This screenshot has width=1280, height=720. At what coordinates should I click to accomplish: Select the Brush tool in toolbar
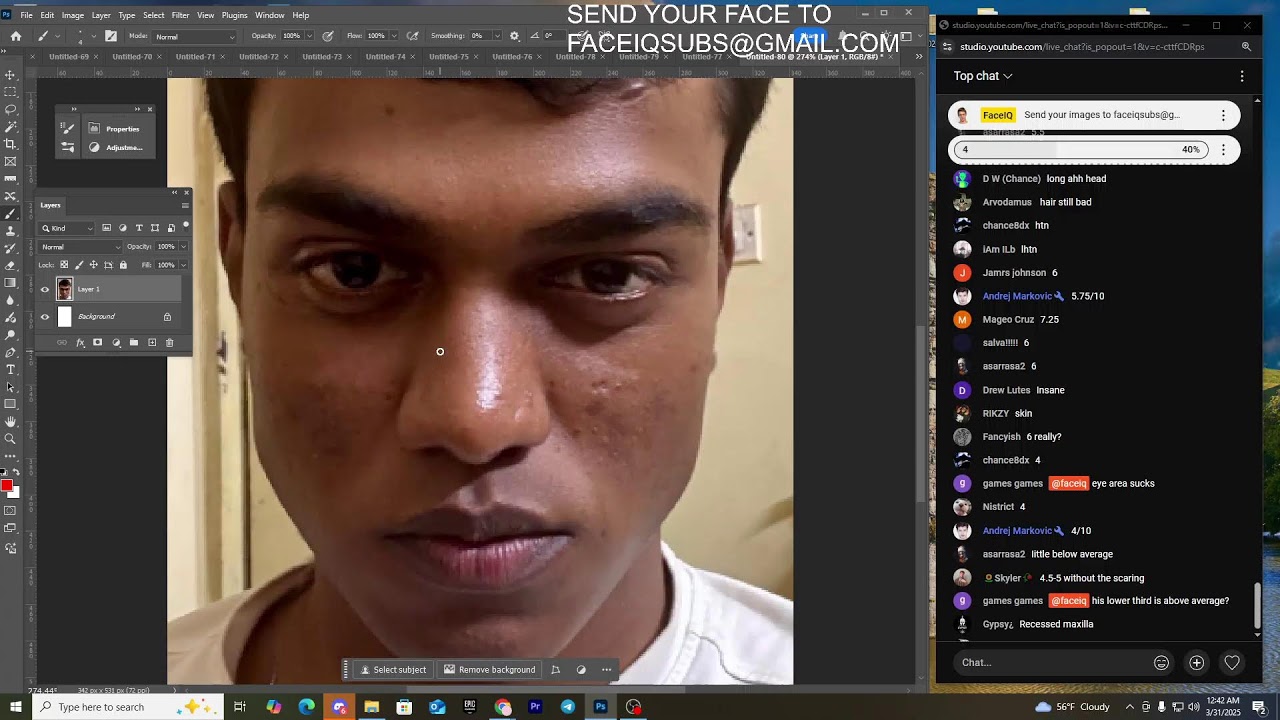pos(10,213)
